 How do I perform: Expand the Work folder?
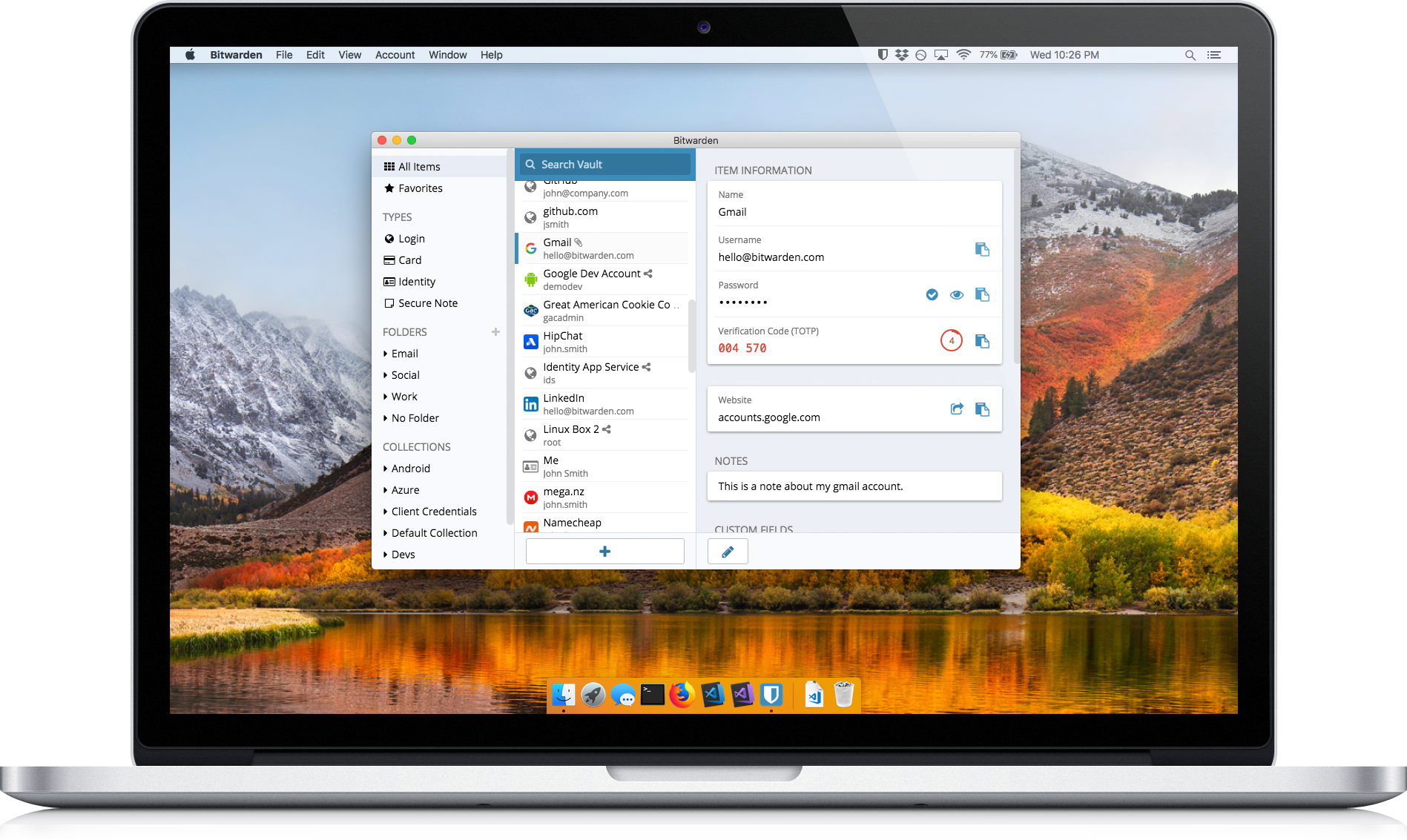[x=403, y=397]
